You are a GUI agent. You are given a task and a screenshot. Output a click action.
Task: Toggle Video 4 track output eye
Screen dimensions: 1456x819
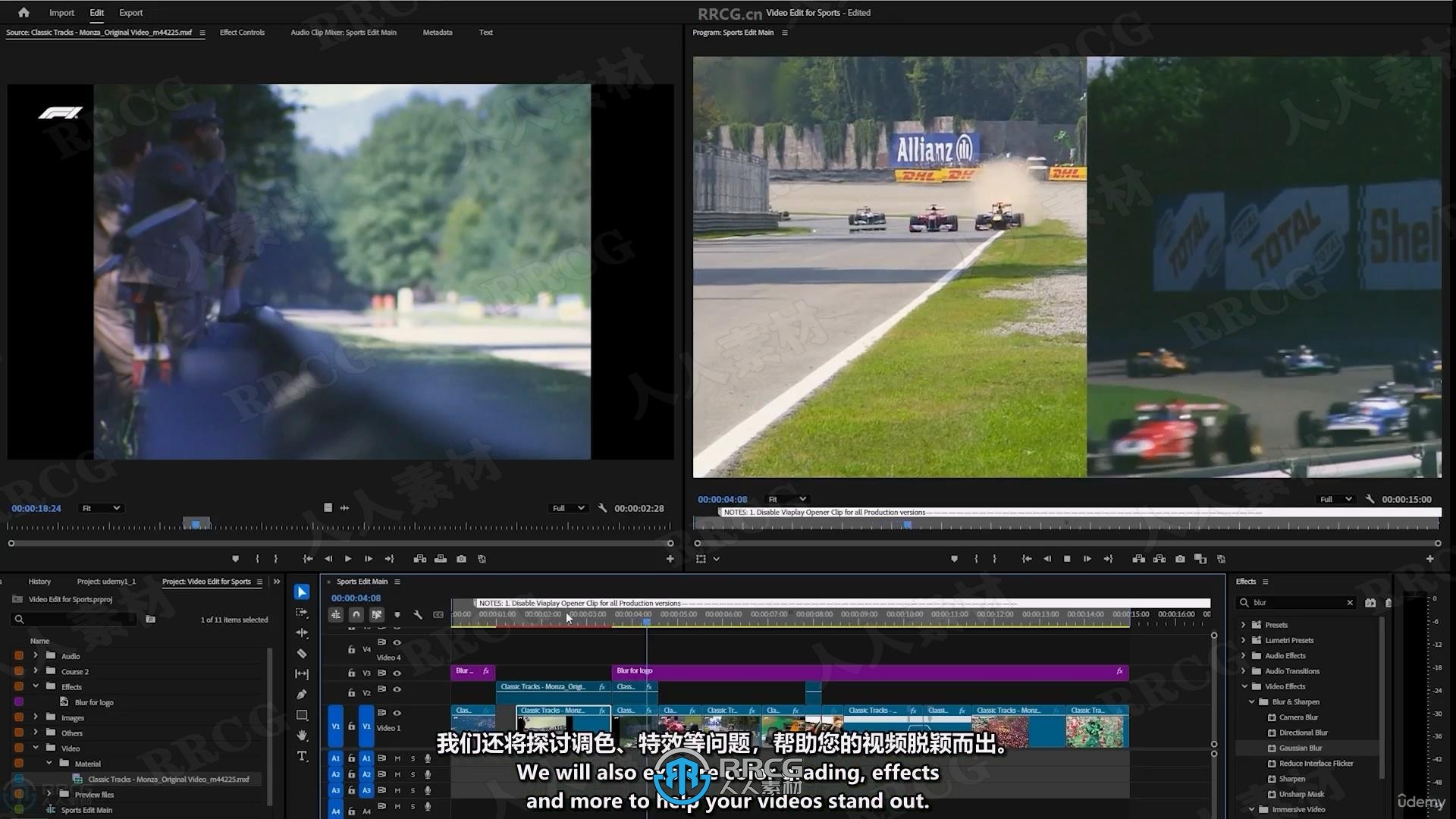(397, 642)
